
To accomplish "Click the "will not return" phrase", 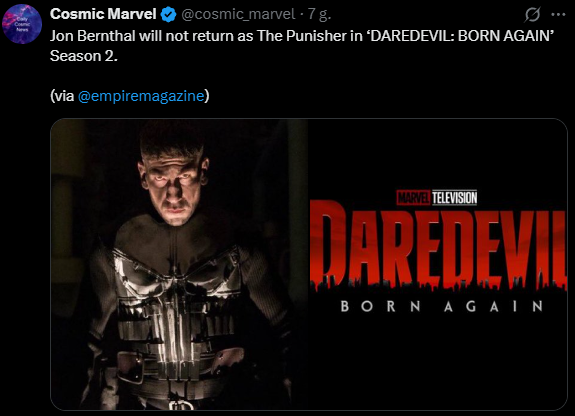I will (188, 36).
